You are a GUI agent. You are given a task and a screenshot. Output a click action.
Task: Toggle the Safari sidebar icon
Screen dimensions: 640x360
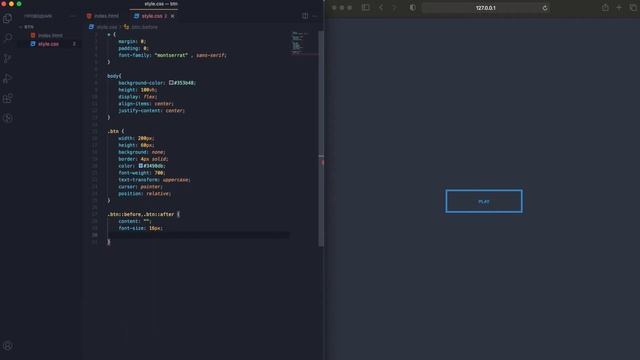(366, 7)
